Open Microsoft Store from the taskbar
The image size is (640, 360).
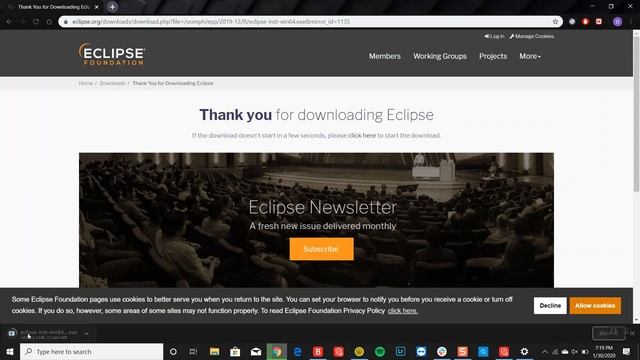click(x=235, y=351)
